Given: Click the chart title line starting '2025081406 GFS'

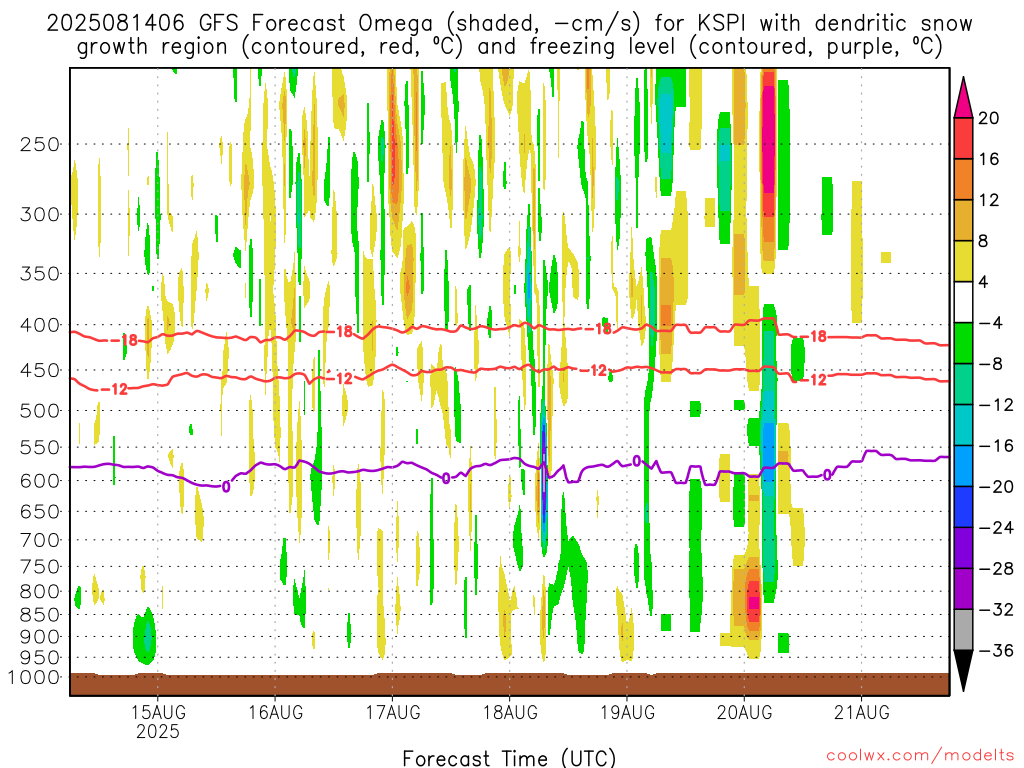Looking at the screenshot, I should pyautogui.click(x=509, y=24).
